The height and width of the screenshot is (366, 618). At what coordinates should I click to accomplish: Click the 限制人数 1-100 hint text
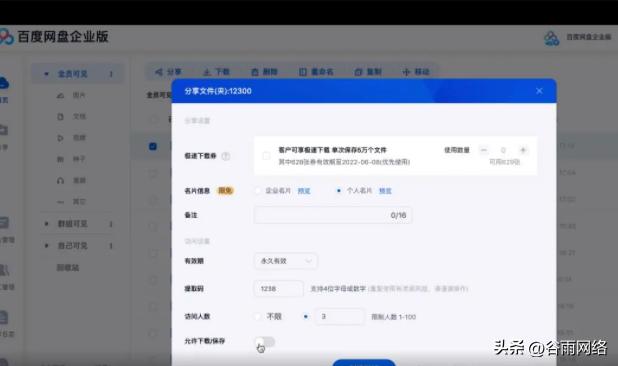(x=393, y=317)
